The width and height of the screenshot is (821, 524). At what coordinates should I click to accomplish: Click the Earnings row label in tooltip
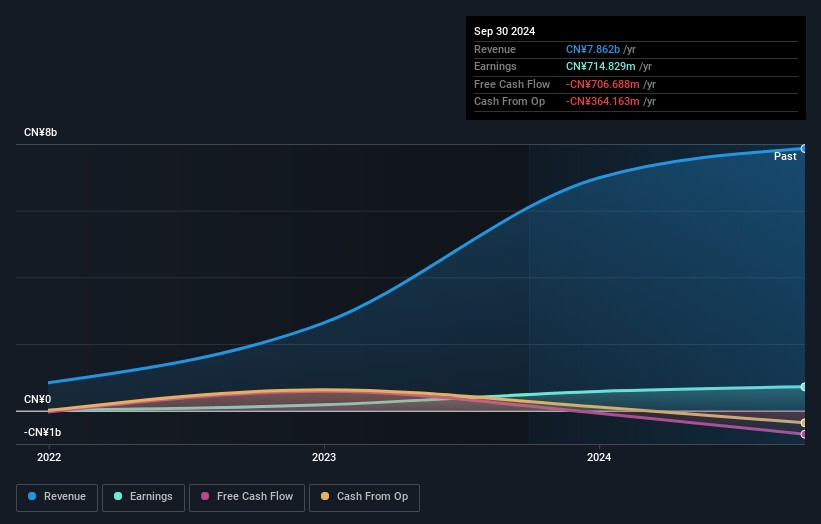coord(495,66)
